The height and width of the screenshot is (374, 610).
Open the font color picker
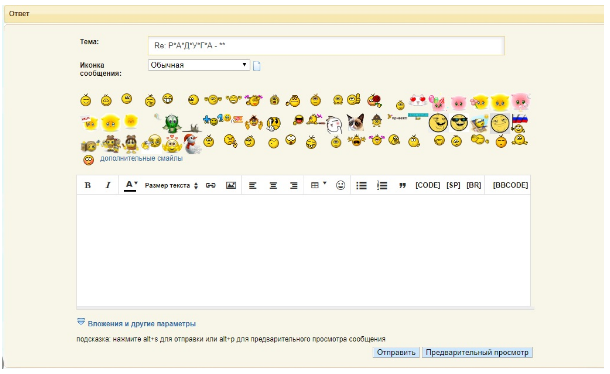tap(131, 185)
